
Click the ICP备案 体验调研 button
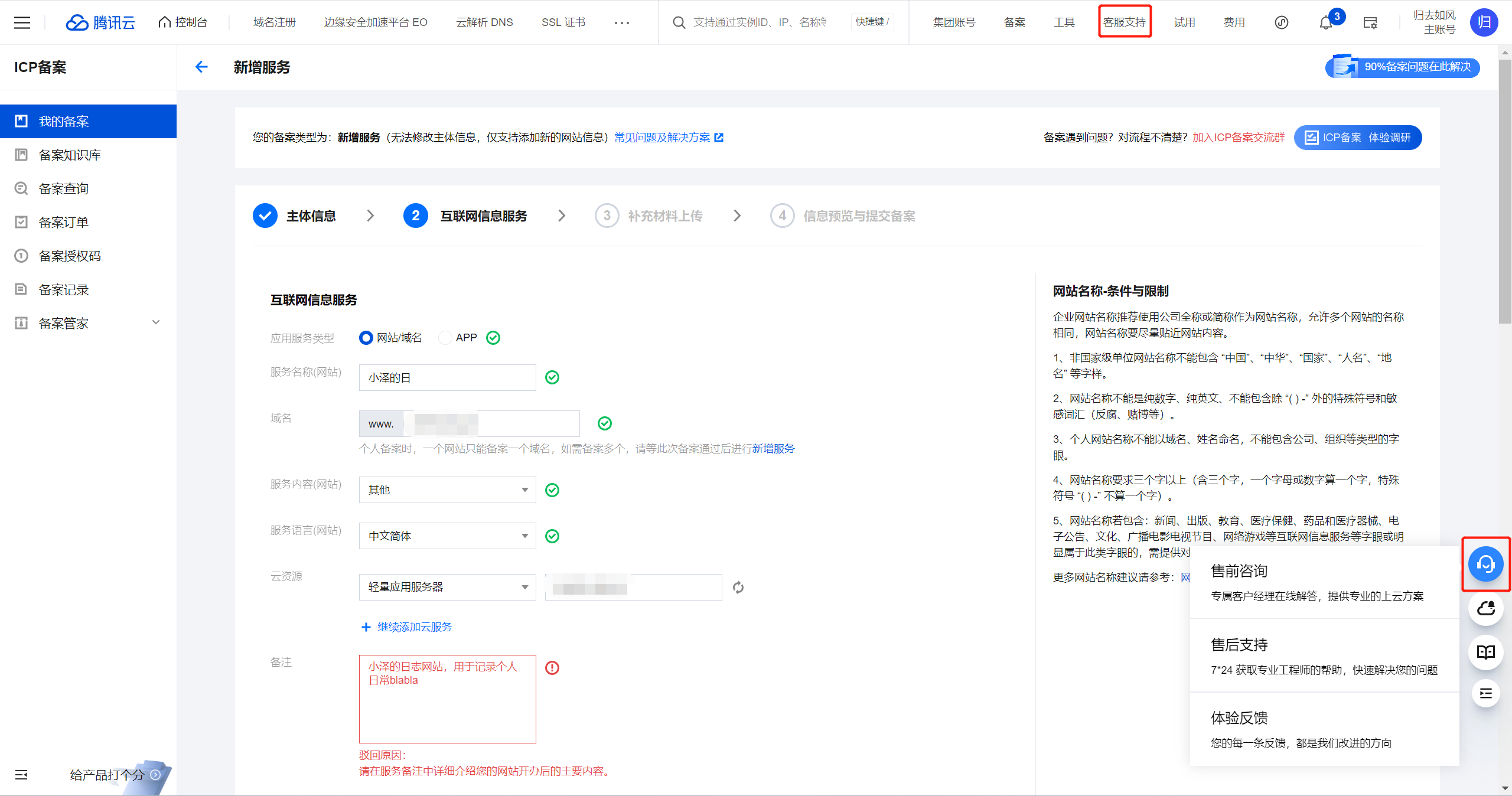[1357, 138]
